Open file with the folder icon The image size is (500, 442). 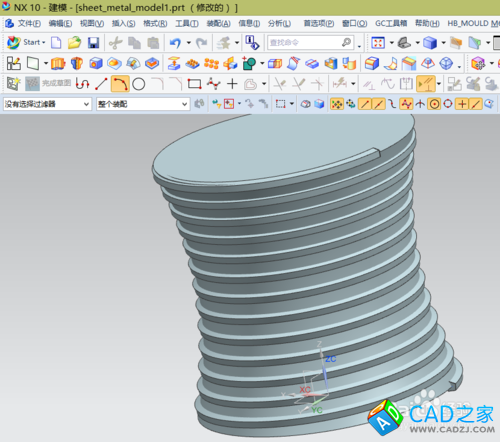[x=74, y=43]
